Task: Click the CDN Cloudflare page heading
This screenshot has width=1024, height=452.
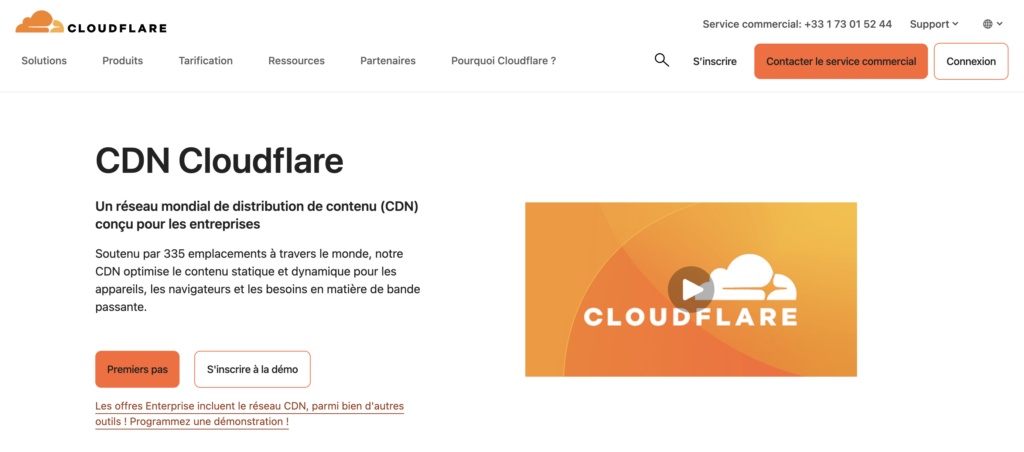Action: click(219, 160)
